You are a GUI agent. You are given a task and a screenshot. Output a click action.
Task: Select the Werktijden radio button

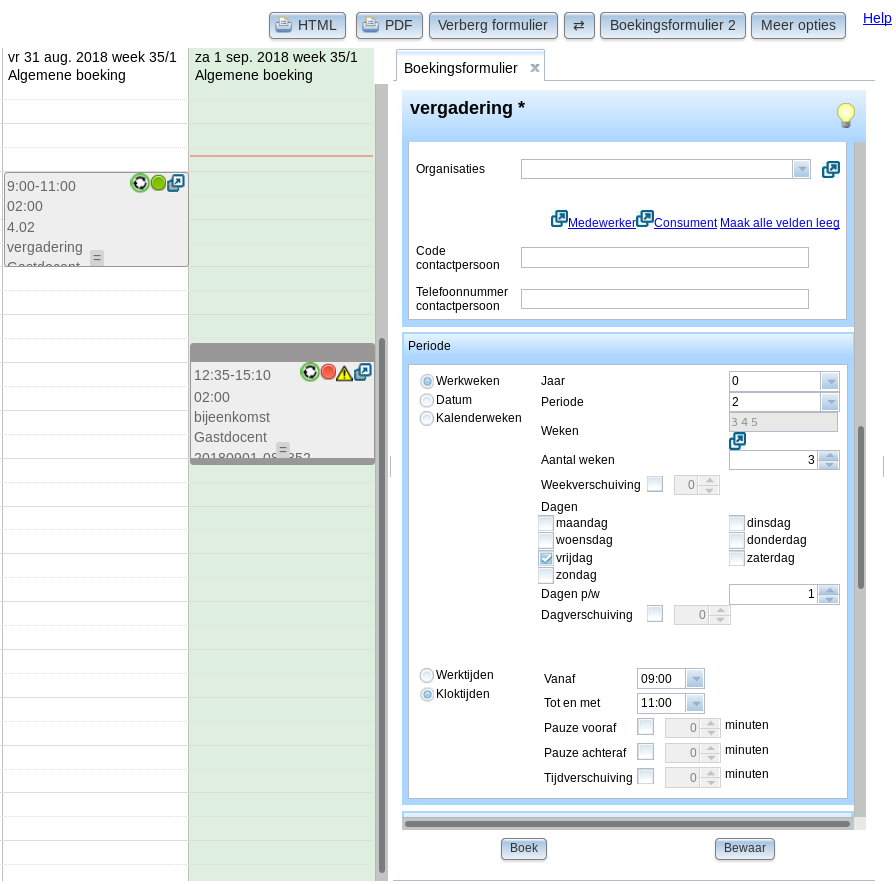point(427,675)
